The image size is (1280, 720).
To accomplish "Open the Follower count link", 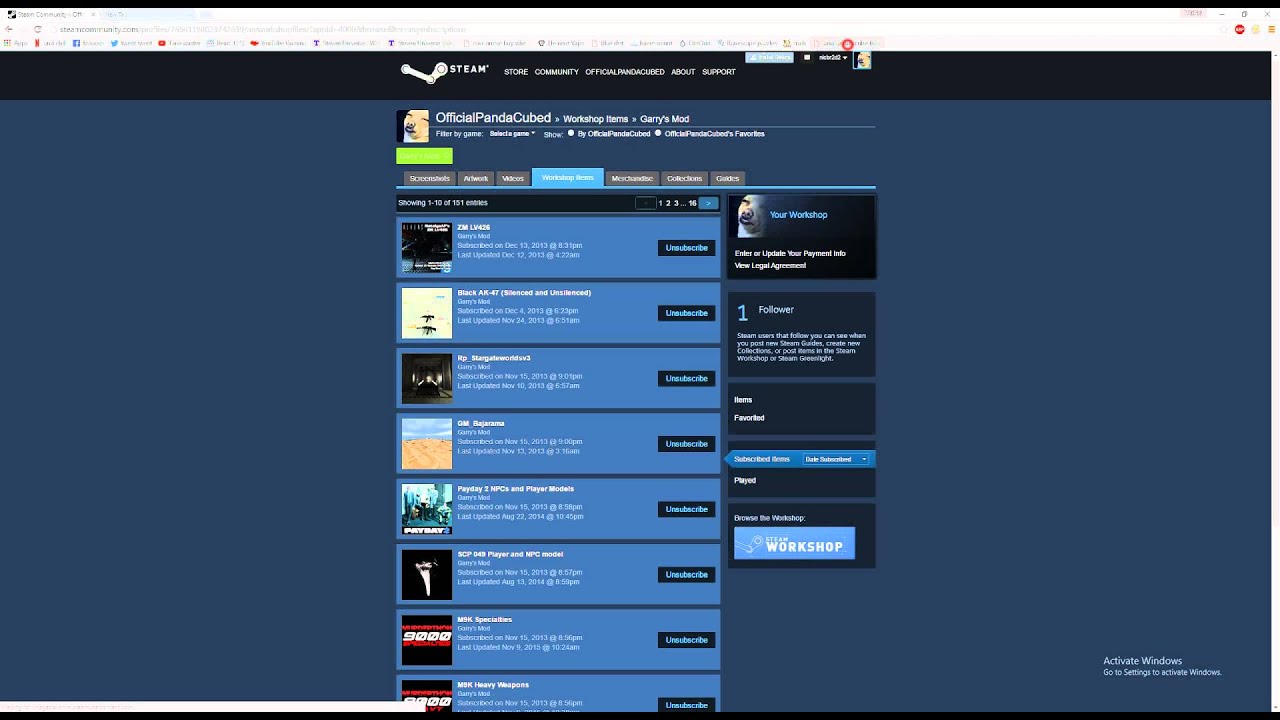I will [764, 312].
